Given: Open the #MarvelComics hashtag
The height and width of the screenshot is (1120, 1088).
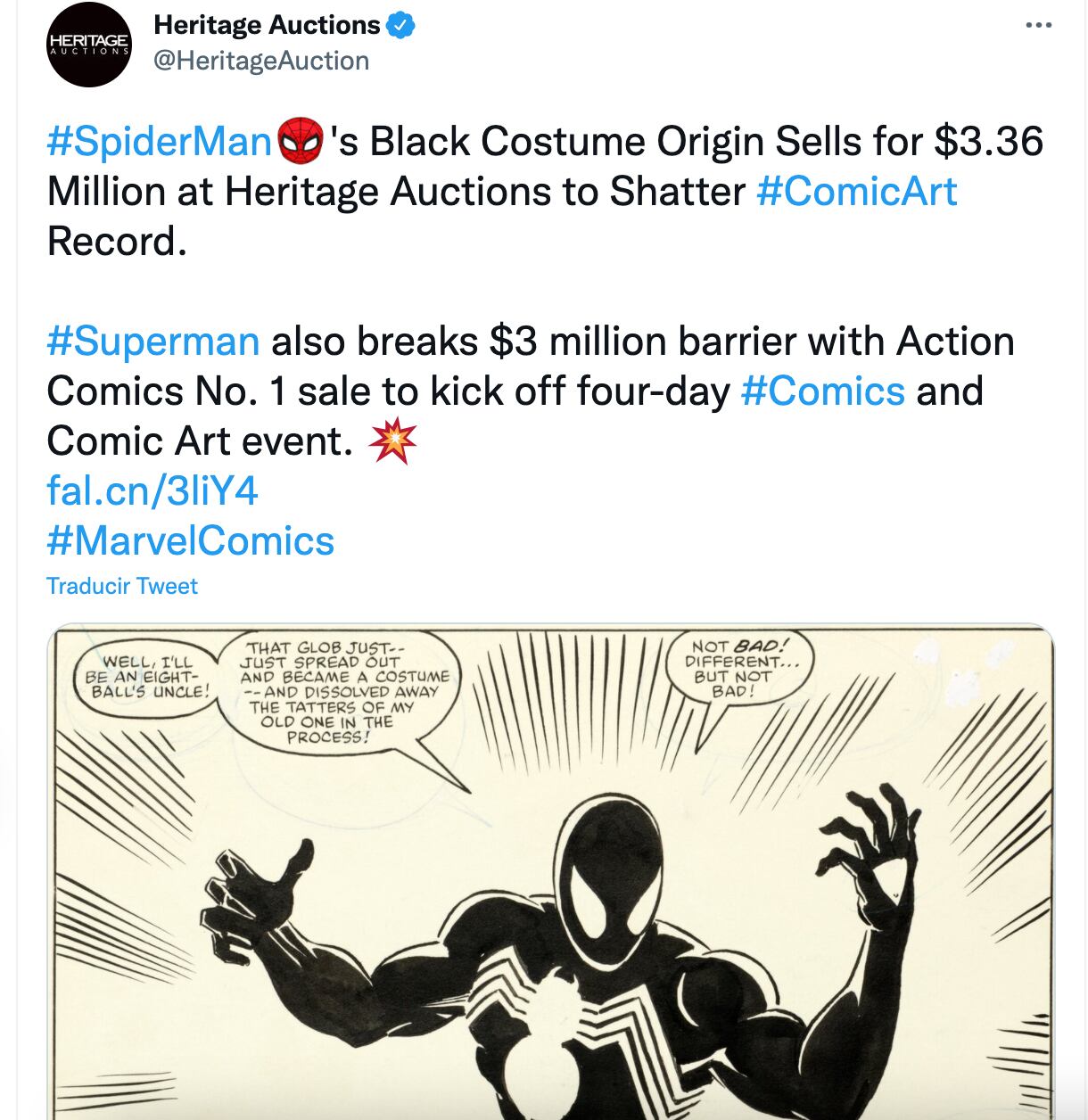Looking at the screenshot, I should click(x=190, y=541).
